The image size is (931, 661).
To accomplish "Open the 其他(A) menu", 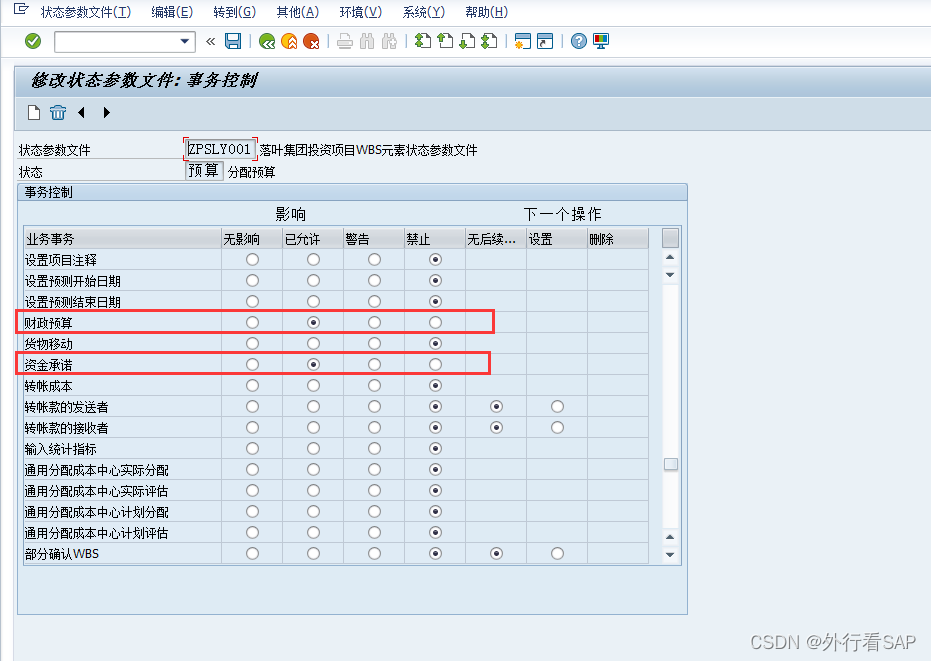I will click(297, 12).
